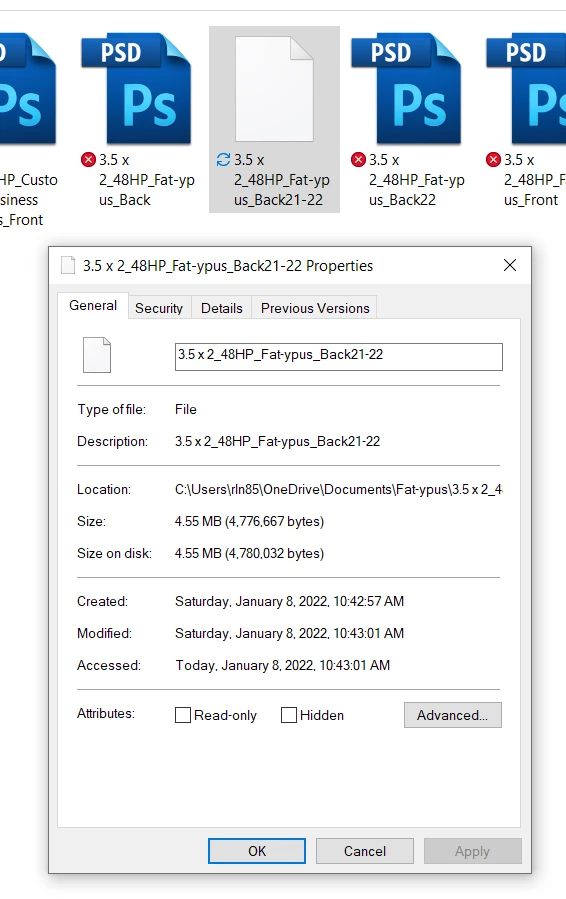Click the file name label us_Back21-22

coord(282,180)
